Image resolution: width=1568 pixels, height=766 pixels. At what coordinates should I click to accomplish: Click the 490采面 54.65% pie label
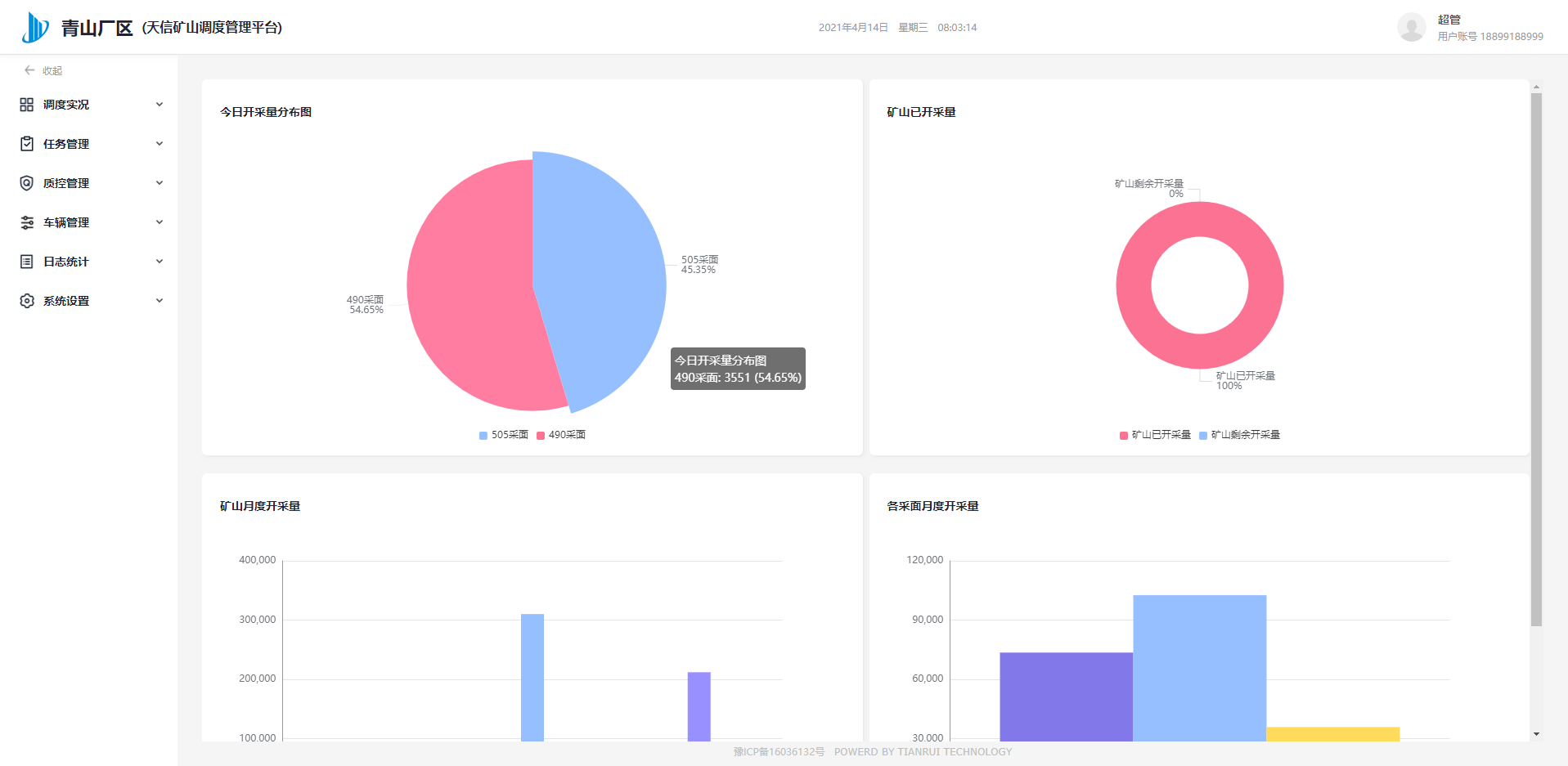(x=365, y=305)
